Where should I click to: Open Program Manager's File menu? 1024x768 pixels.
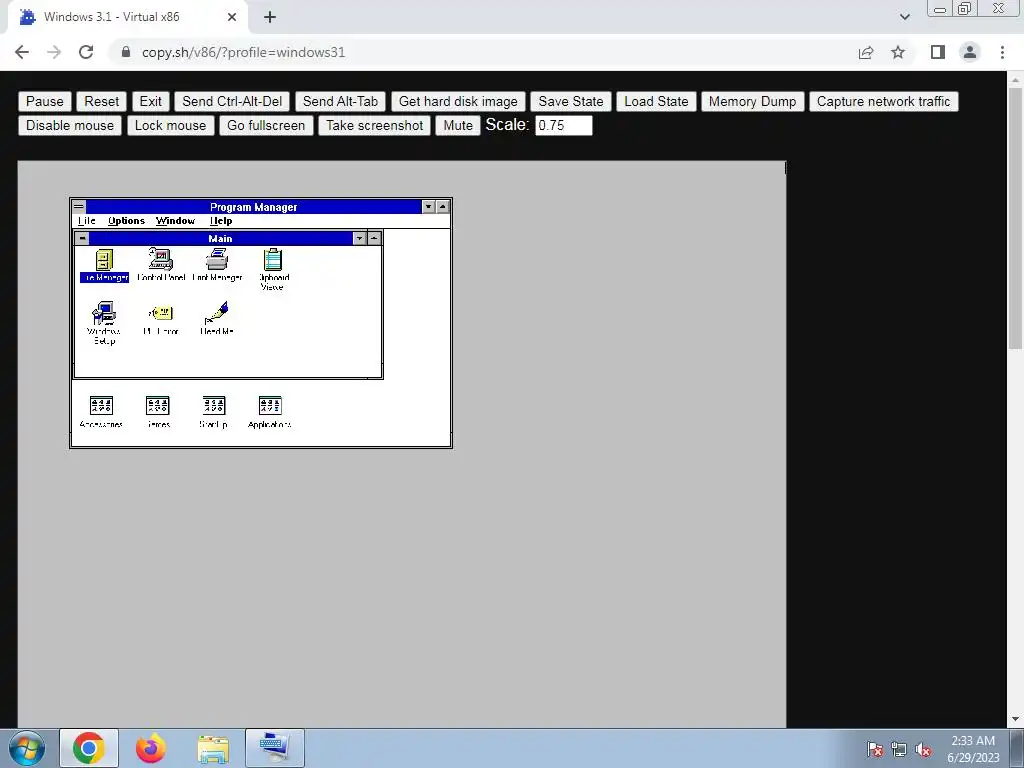[87, 221]
